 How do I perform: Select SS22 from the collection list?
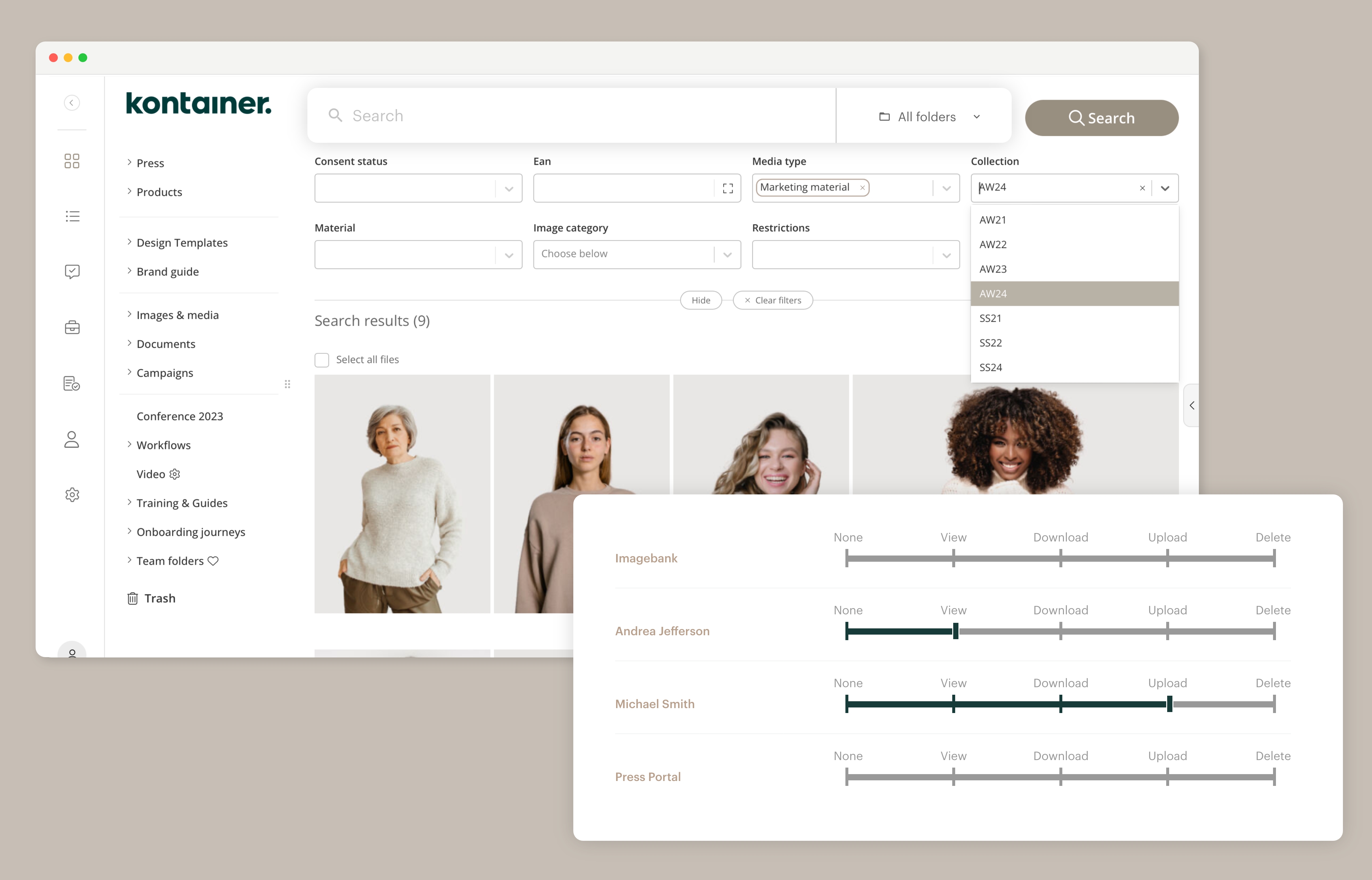pyautogui.click(x=991, y=342)
